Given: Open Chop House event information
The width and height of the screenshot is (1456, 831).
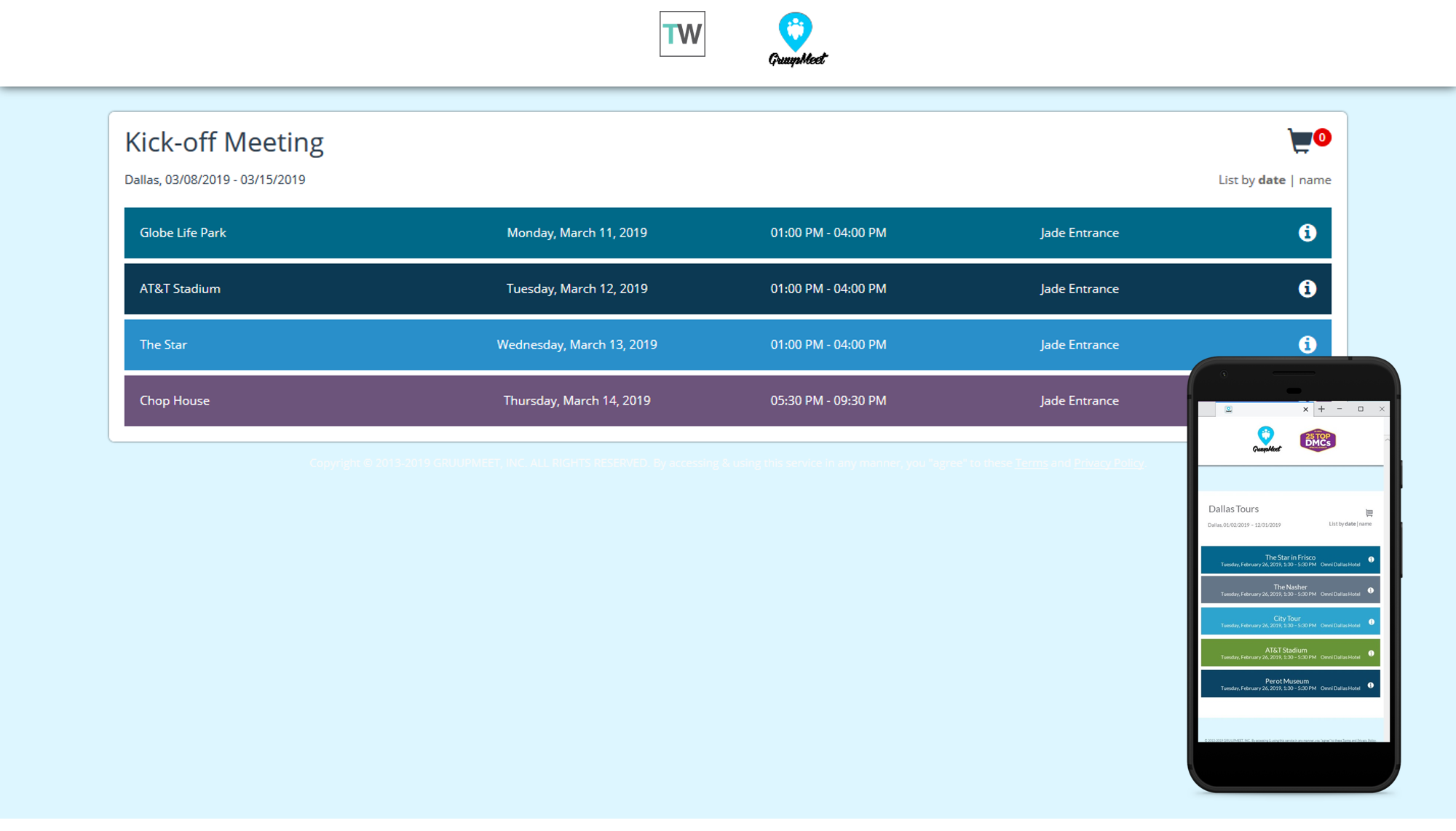Looking at the screenshot, I should coord(1307,400).
